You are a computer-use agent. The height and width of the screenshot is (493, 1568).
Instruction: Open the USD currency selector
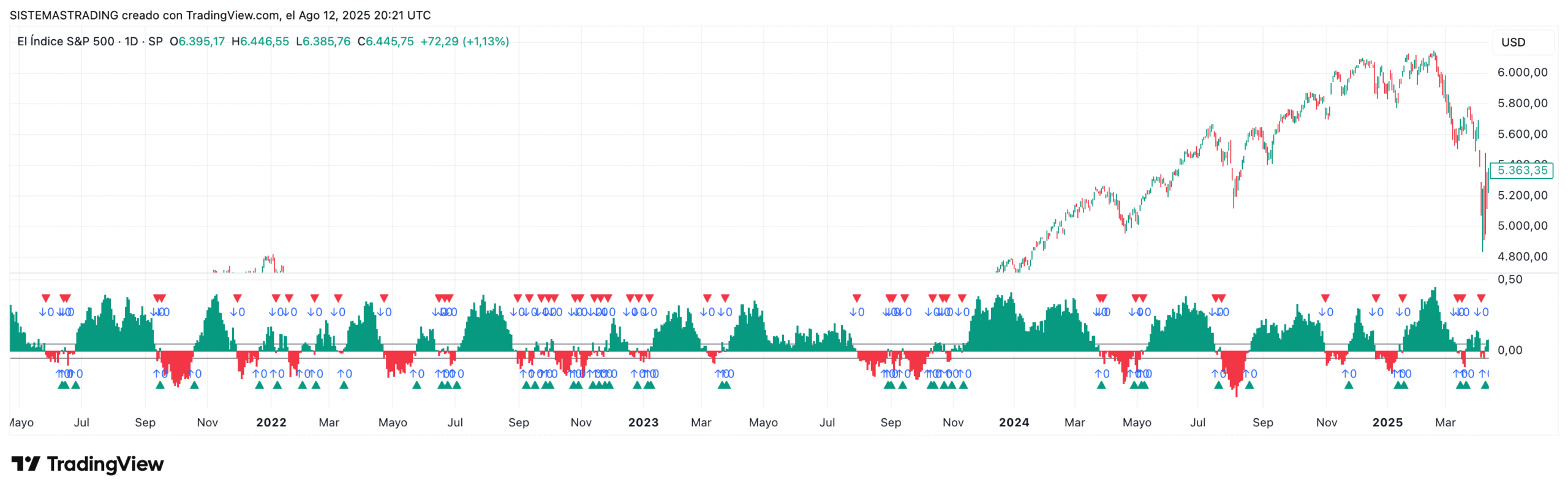pos(1513,42)
